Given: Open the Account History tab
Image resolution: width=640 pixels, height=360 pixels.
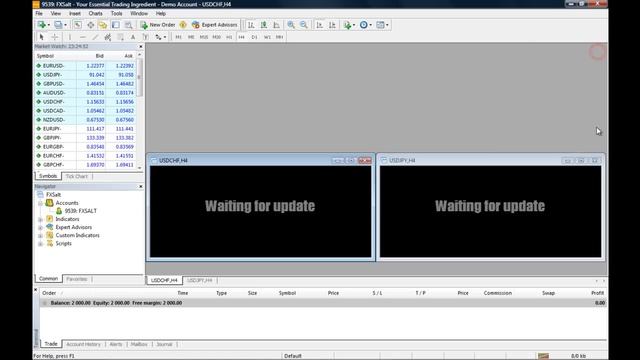Looking at the screenshot, I should point(83,344).
